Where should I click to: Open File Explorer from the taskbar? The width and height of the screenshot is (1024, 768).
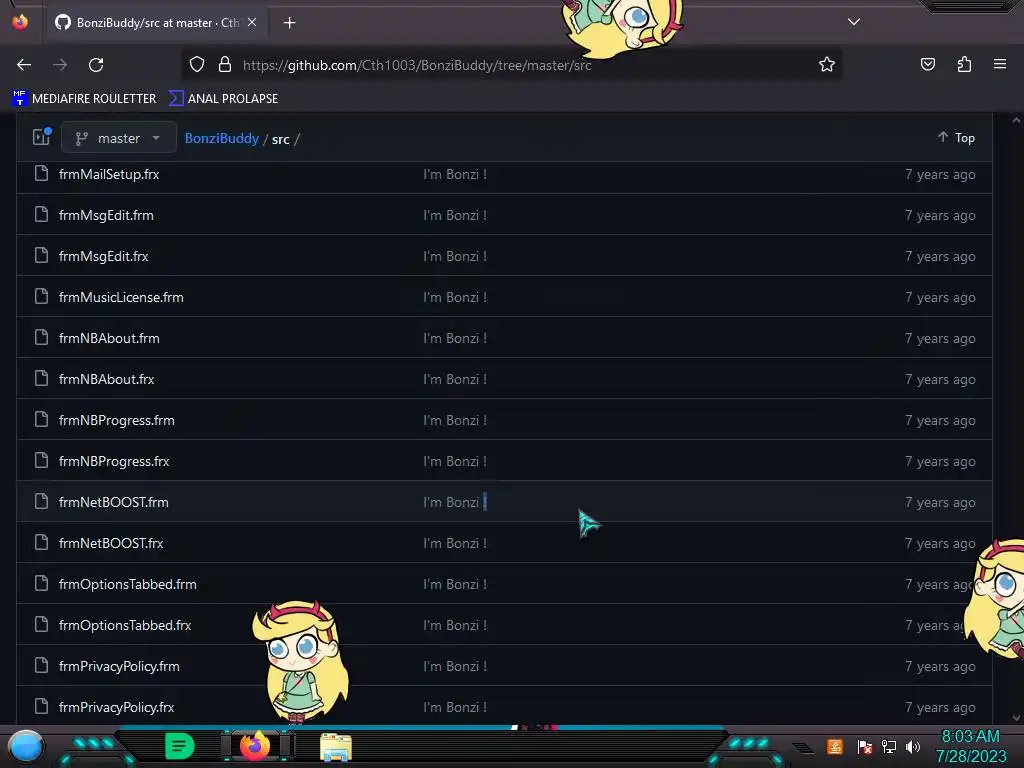(x=336, y=747)
